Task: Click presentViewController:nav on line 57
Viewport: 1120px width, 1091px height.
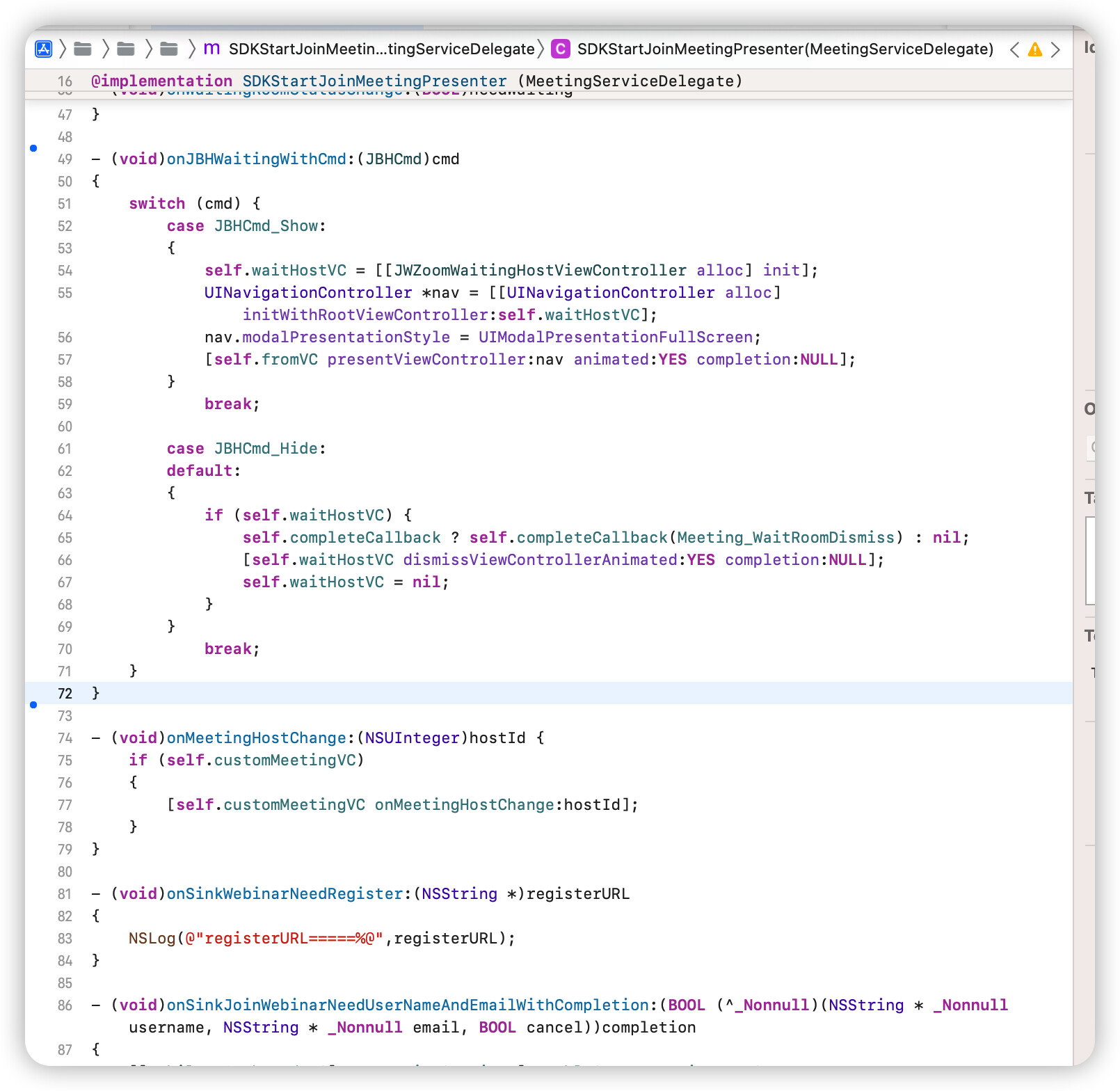Action: [x=445, y=360]
